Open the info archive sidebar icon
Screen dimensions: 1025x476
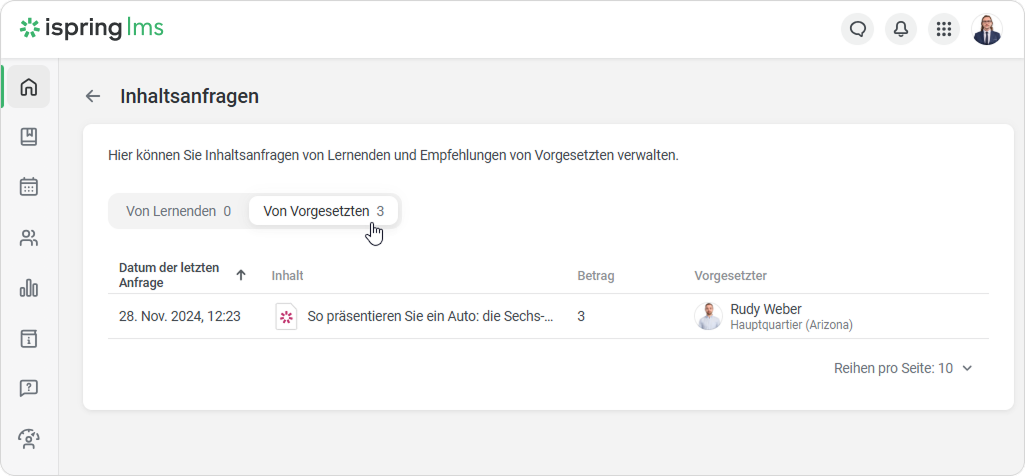28,338
